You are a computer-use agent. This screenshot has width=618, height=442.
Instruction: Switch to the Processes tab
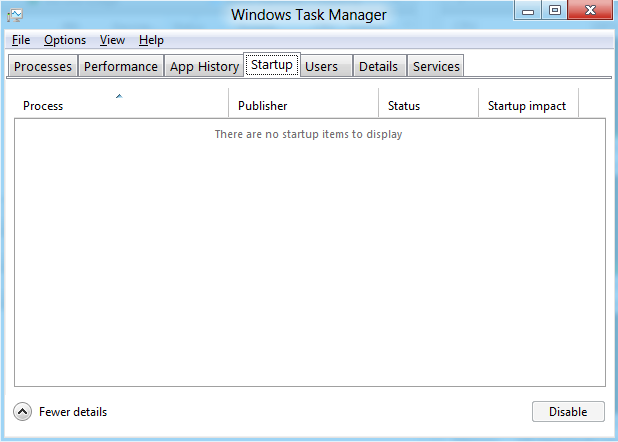pos(43,66)
